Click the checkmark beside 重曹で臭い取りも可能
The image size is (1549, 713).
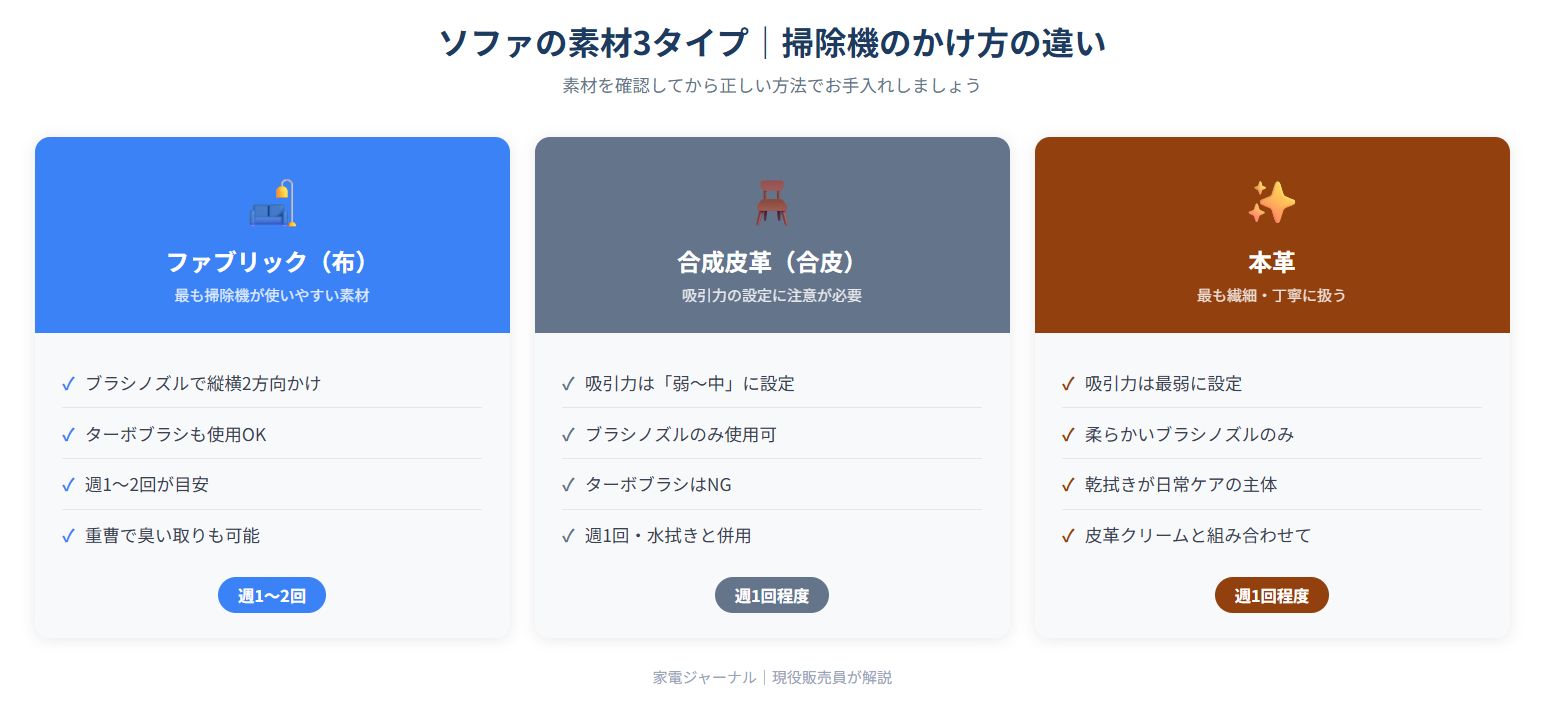click(68, 536)
